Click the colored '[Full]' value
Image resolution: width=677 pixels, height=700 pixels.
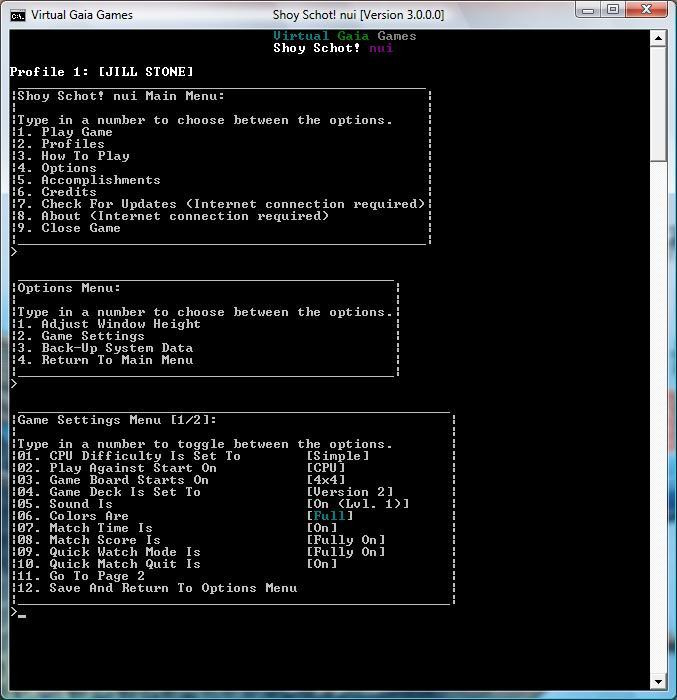pyautogui.click(x=330, y=517)
